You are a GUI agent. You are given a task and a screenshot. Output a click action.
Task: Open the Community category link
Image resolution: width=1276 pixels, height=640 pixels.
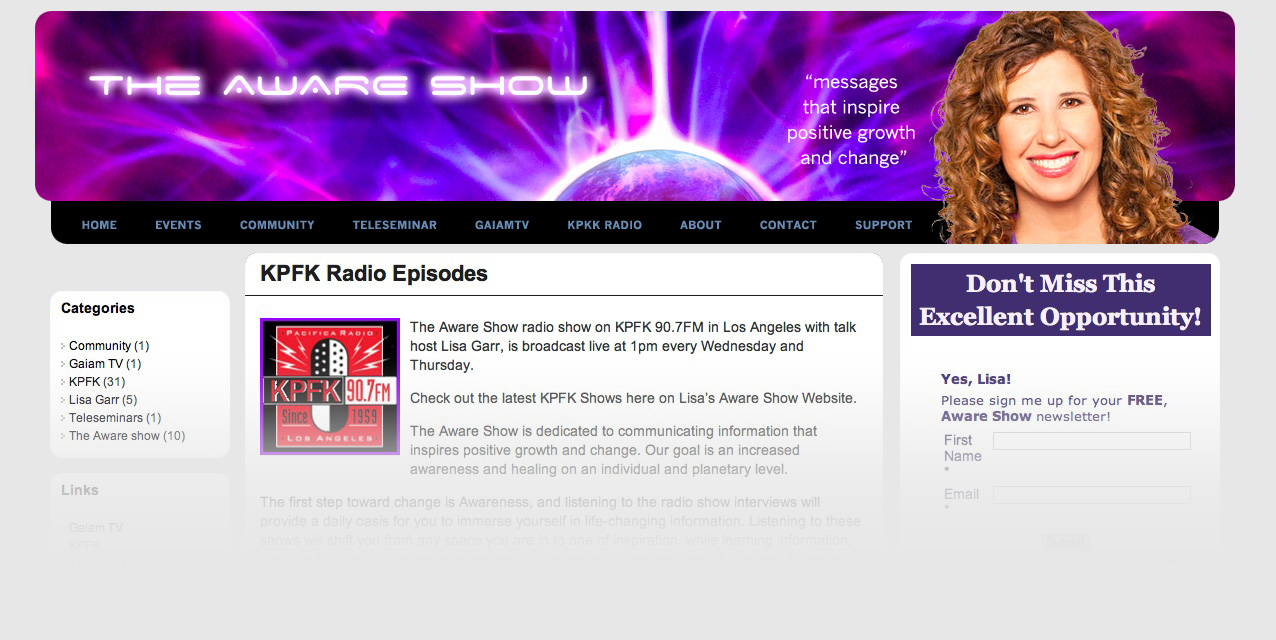coord(100,346)
